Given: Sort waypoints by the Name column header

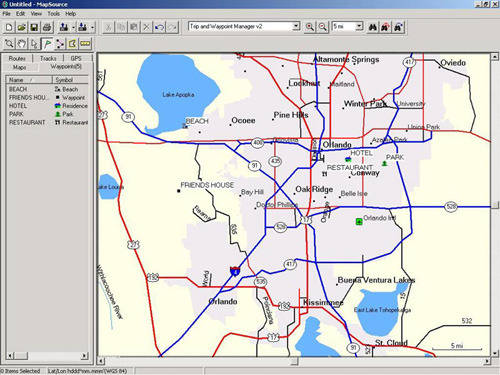Looking at the screenshot, I should (x=29, y=80).
